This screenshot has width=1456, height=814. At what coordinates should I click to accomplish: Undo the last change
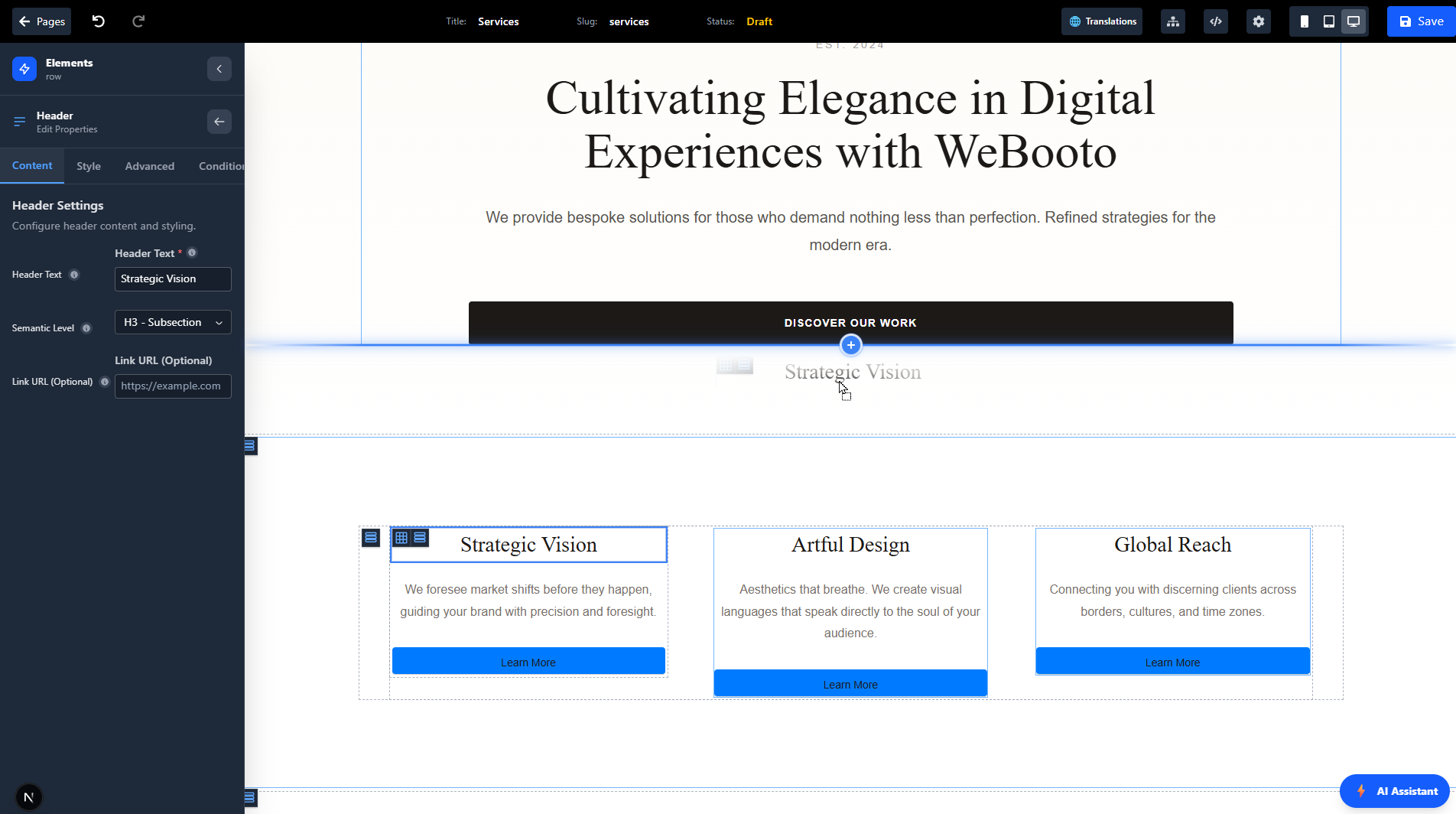tap(97, 21)
